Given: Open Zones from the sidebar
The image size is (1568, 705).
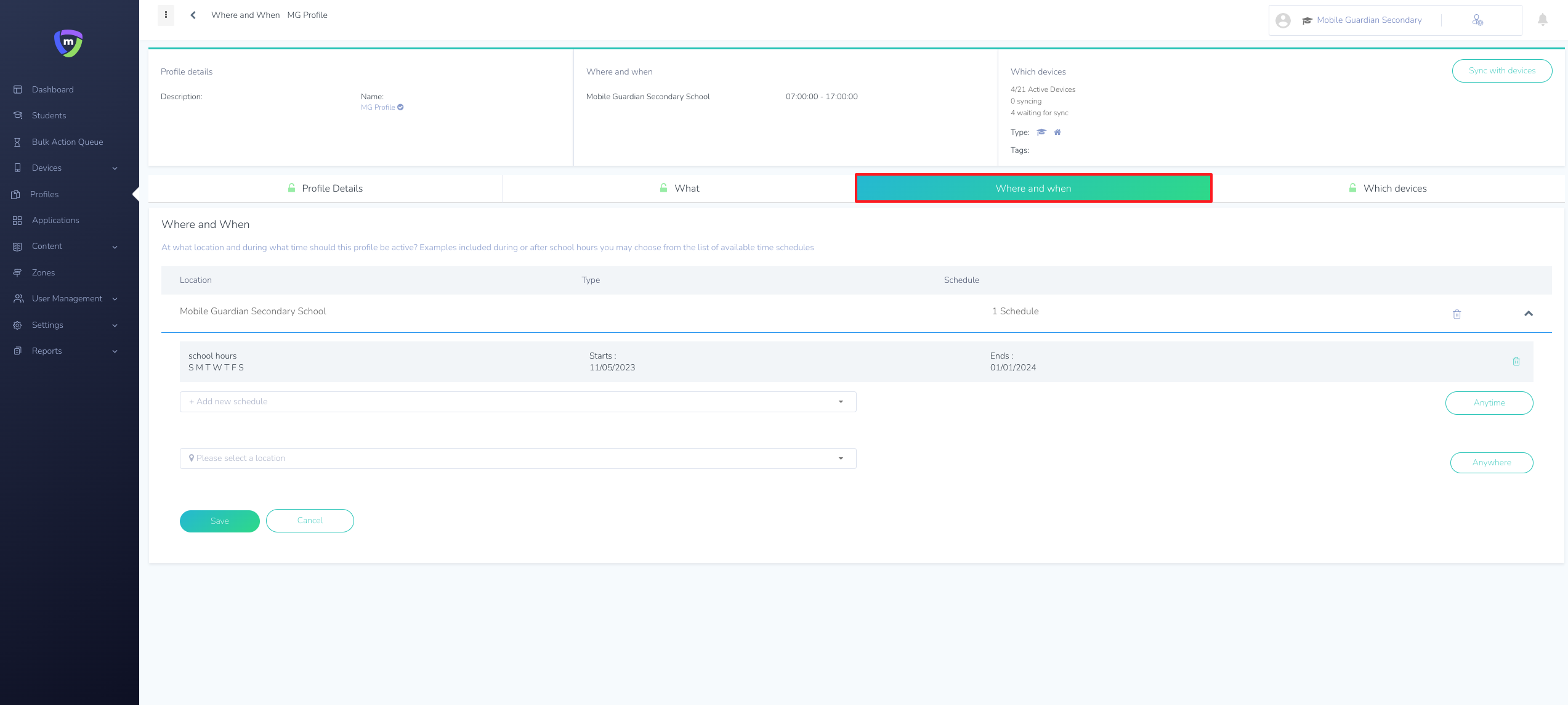Looking at the screenshot, I should (43, 272).
